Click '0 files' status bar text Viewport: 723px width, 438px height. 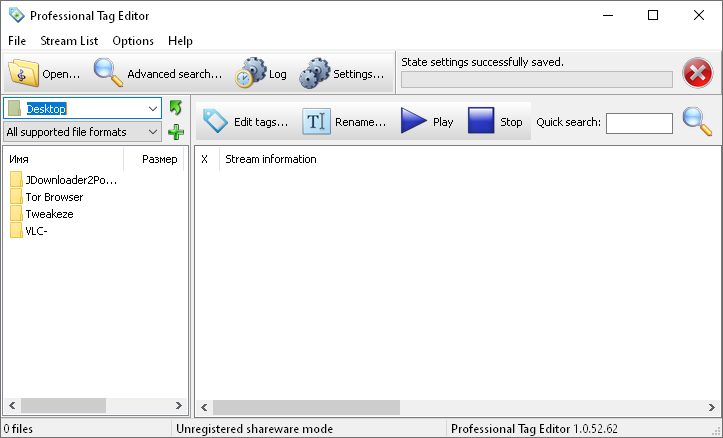pos(18,429)
